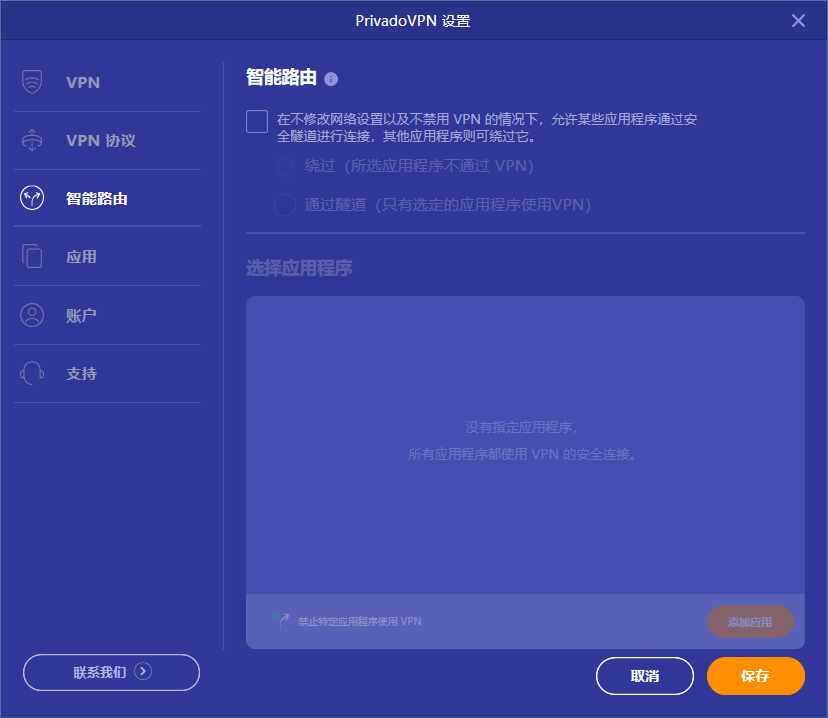Image resolution: width=828 pixels, height=718 pixels.
Task: Click the 智能路由 split-route icon
Action: (x=32, y=198)
